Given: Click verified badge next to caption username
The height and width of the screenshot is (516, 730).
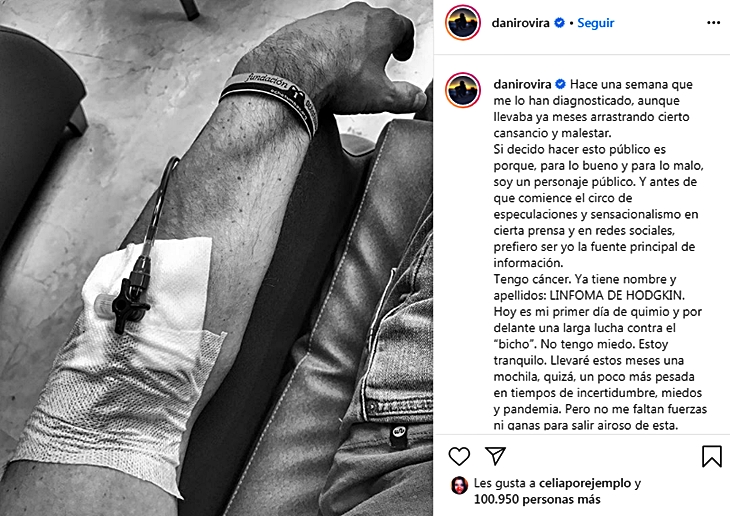Looking at the screenshot, I should (x=561, y=84).
